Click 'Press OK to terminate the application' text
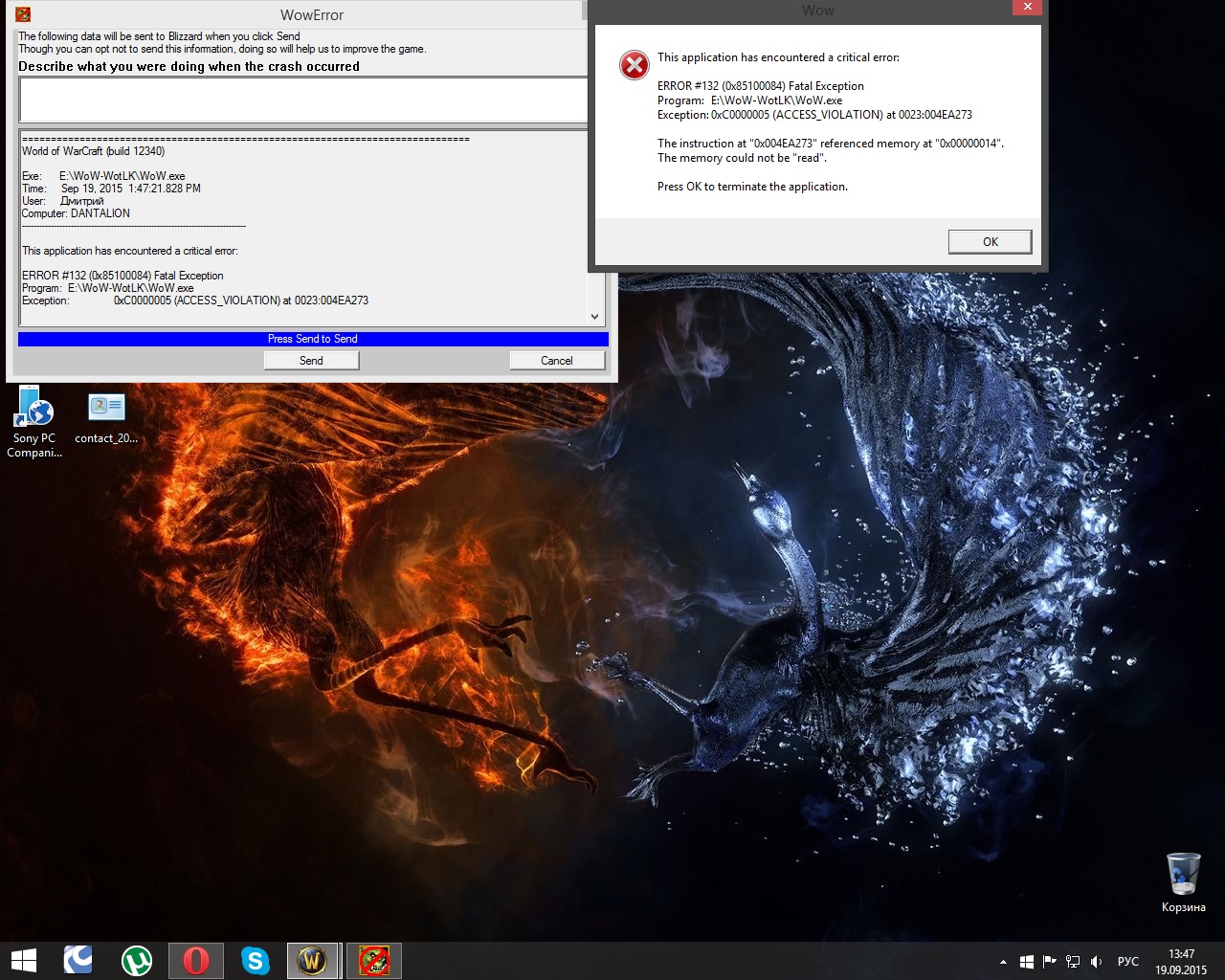Screen dimensions: 1225x980 tap(752, 187)
